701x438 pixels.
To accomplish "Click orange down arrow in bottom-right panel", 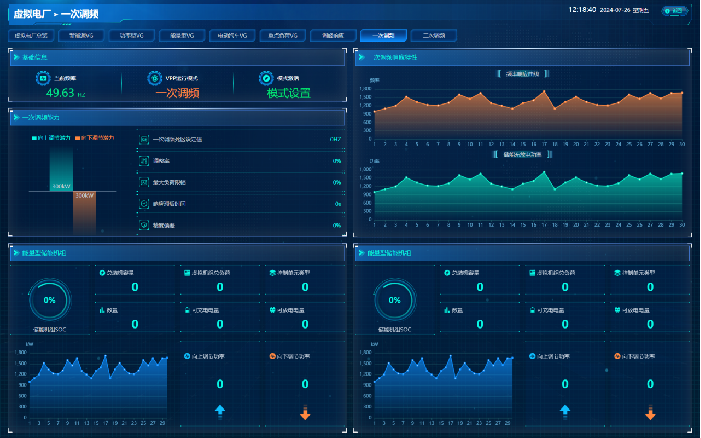I will coord(650,413).
